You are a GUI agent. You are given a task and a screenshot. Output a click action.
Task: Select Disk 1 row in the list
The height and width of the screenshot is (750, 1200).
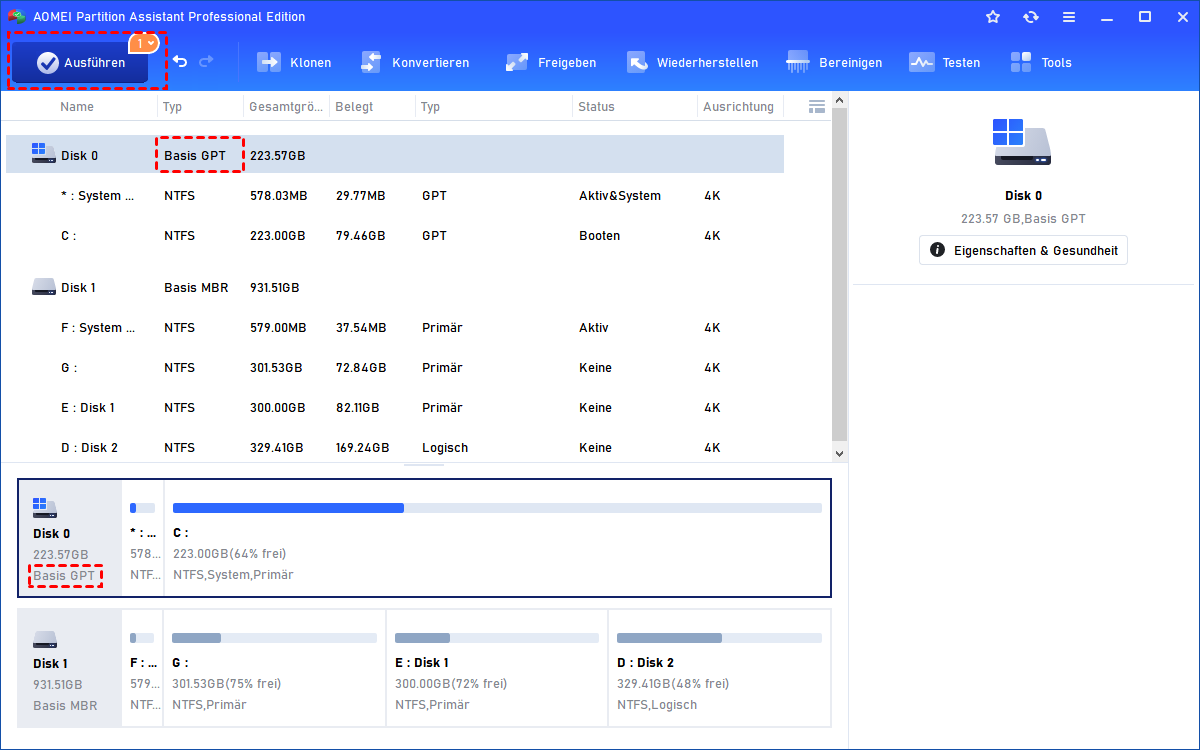point(395,287)
